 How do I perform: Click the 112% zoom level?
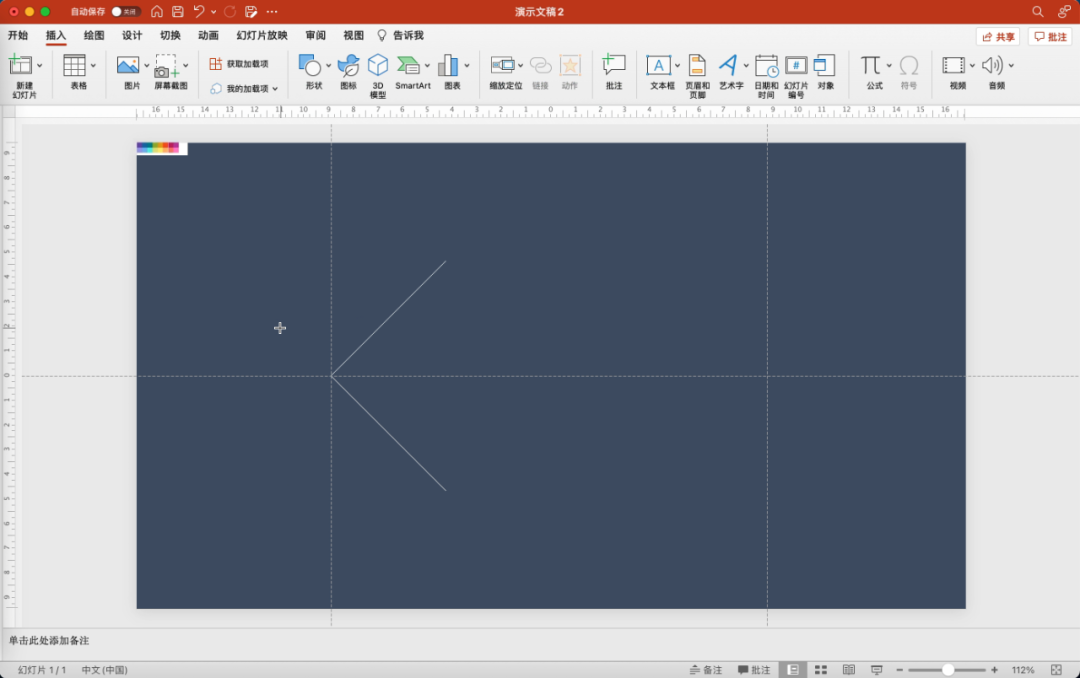1023,670
